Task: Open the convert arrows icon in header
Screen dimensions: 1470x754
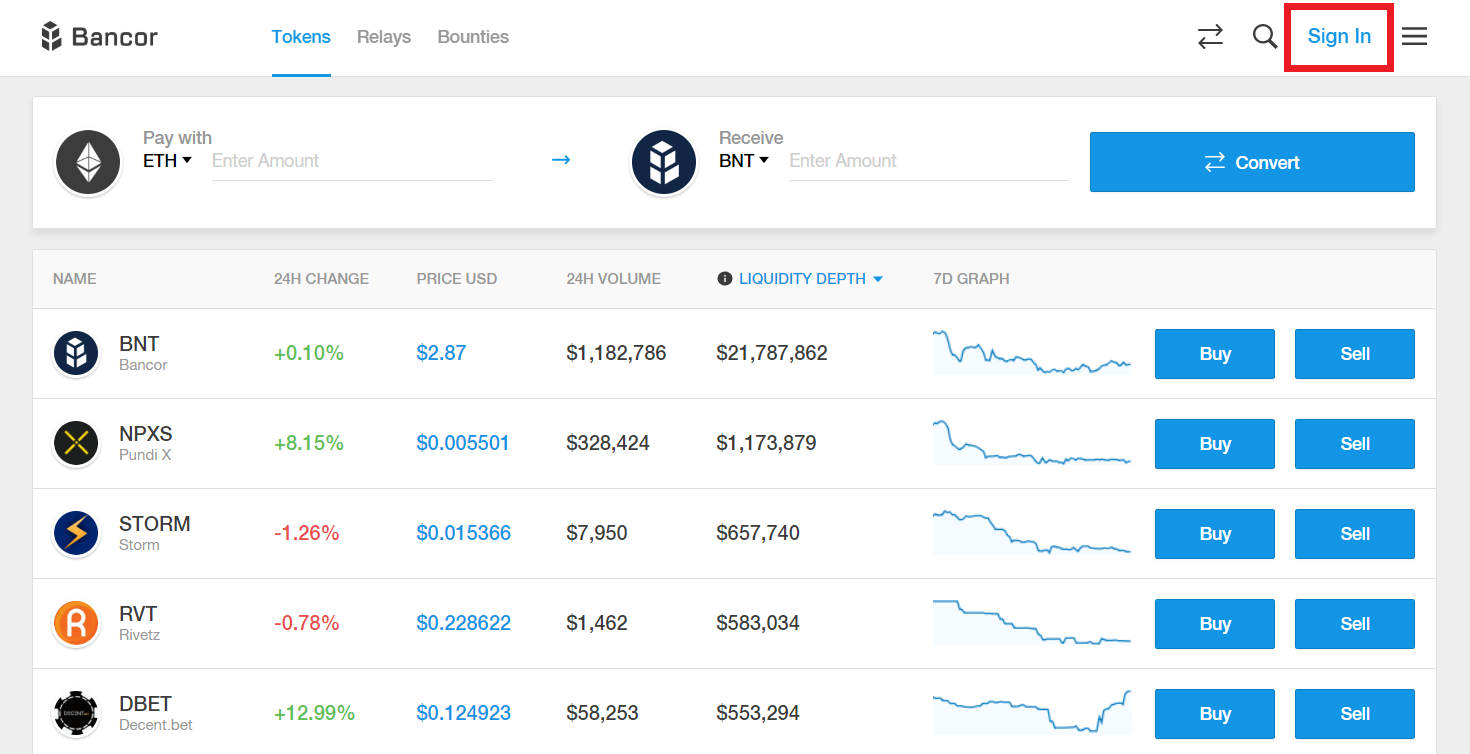Action: 1210,37
